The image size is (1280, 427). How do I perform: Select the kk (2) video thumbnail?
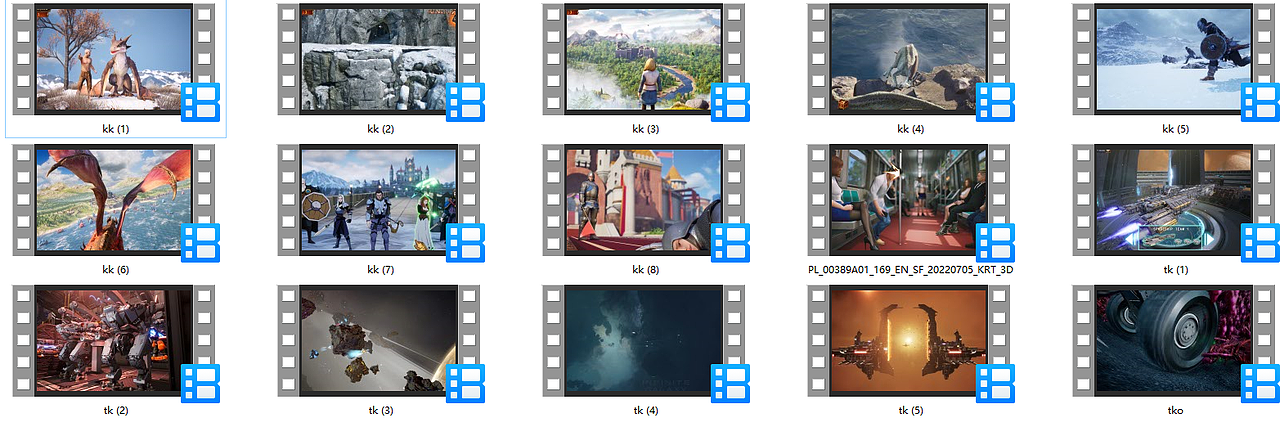click(379, 59)
